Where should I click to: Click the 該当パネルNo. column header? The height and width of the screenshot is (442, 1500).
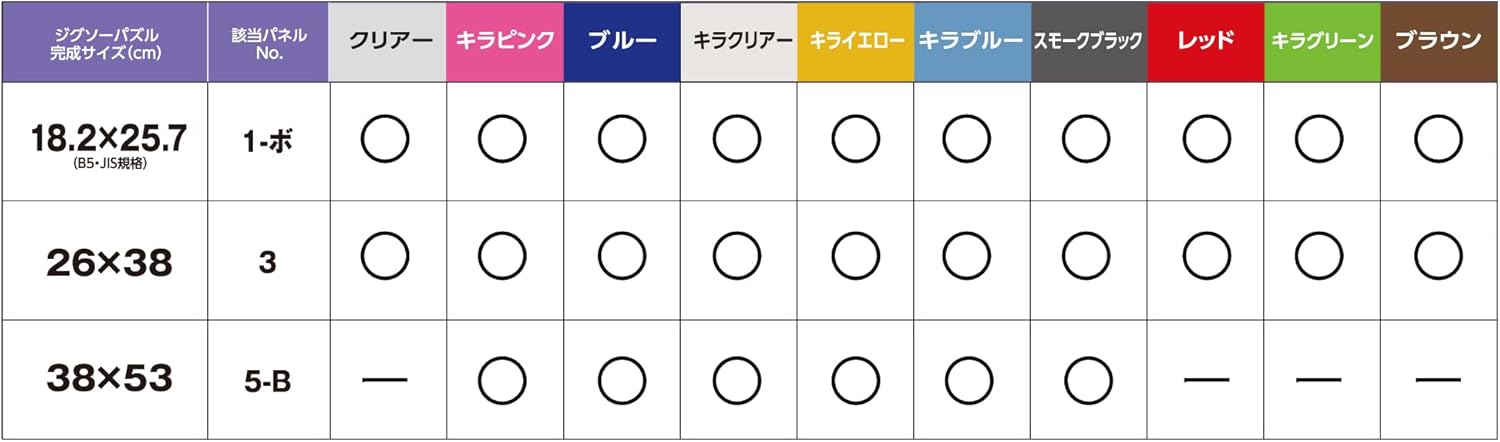coord(267,42)
